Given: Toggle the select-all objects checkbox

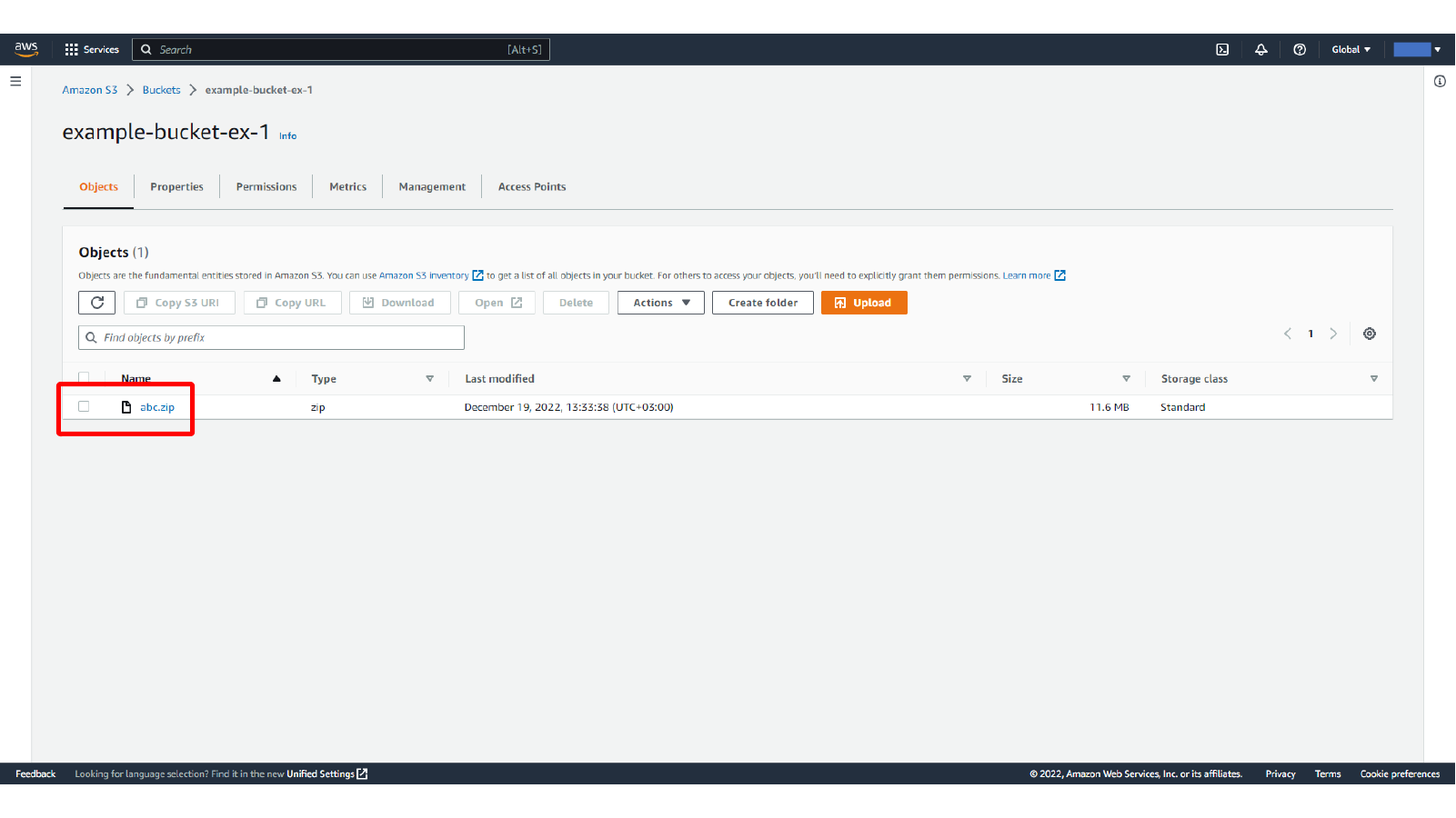Looking at the screenshot, I should click(84, 377).
